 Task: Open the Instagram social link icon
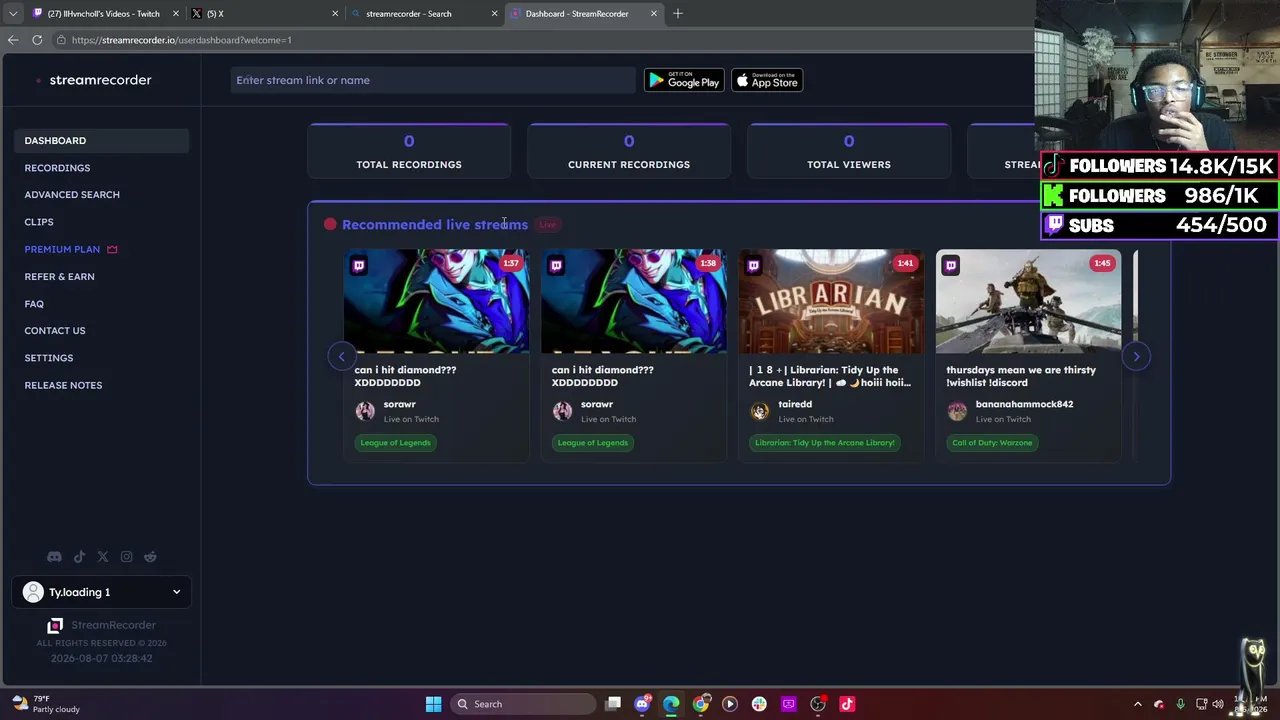pyautogui.click(x=126, y=557)
